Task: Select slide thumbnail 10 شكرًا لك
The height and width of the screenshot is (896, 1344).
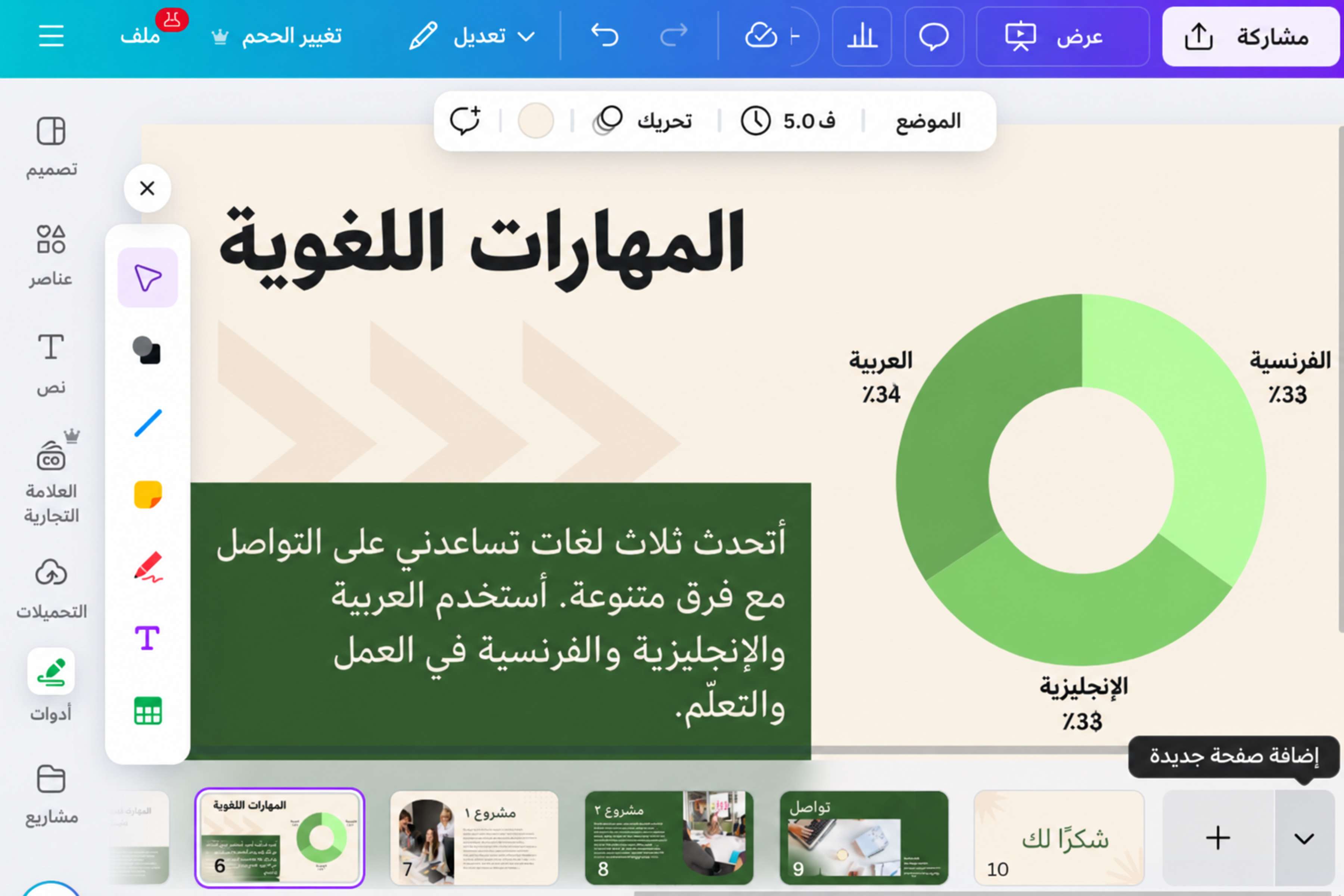Action: [x=1059, y=838]
